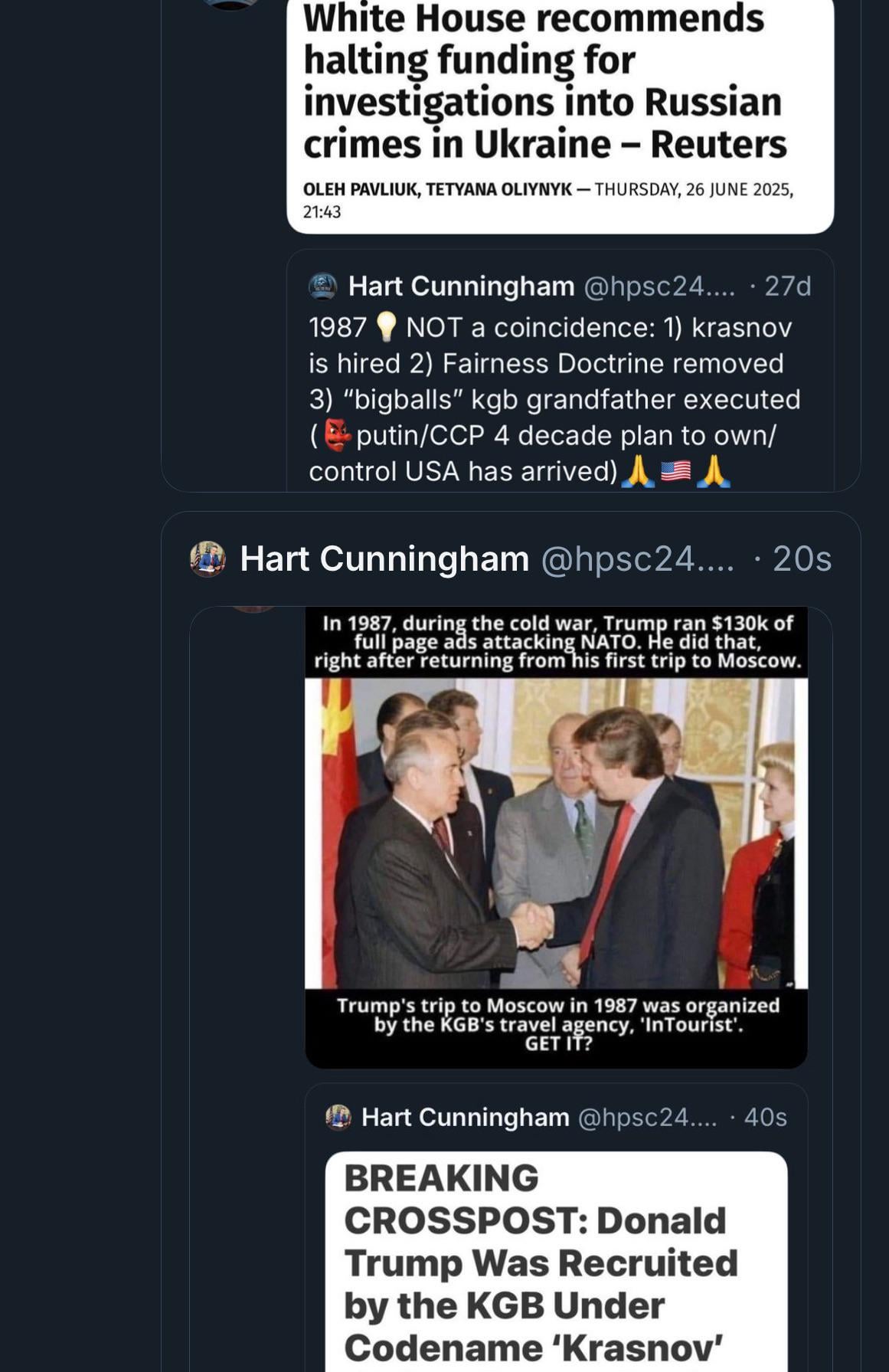Click the @hpsc24 handle on the 27d post
The height and width of the screenshot is (1372, 889).
pyautogui.click(x=659, y=287)
